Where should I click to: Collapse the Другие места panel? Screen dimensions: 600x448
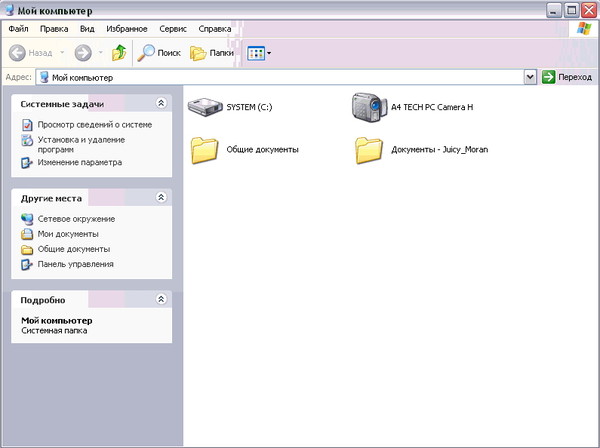pyautogui.click(x=161, y=198)
